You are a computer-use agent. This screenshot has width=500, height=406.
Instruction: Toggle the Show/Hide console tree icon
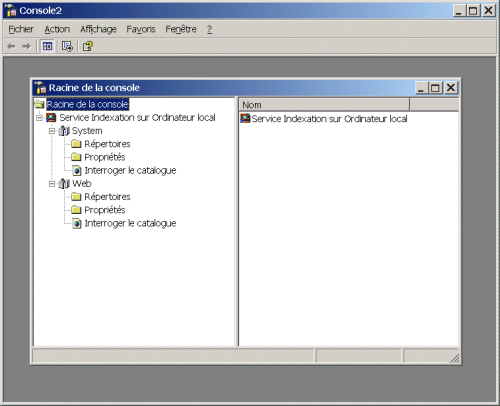47,46
